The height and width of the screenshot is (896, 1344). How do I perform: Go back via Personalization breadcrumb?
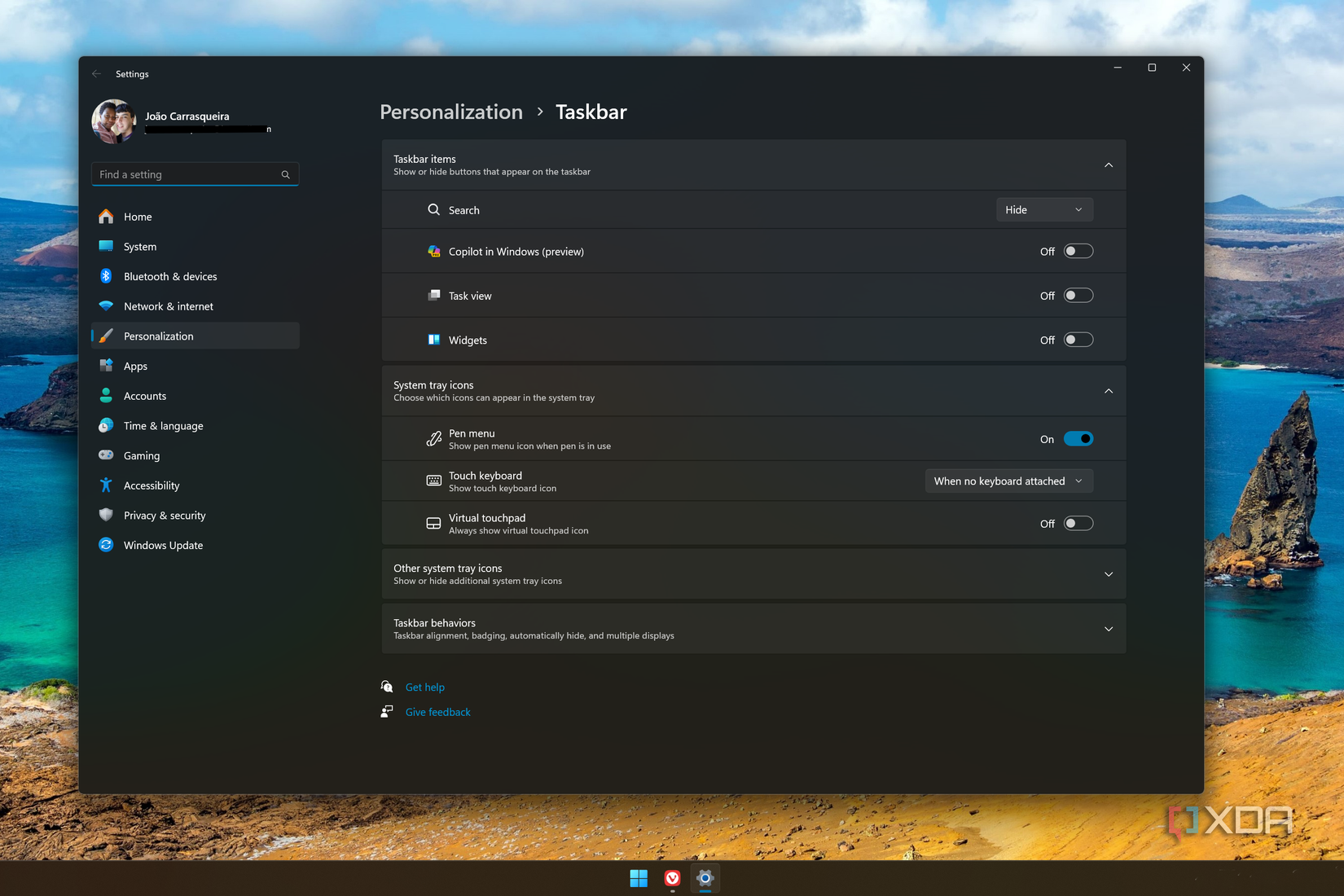[x=450, y=112]
